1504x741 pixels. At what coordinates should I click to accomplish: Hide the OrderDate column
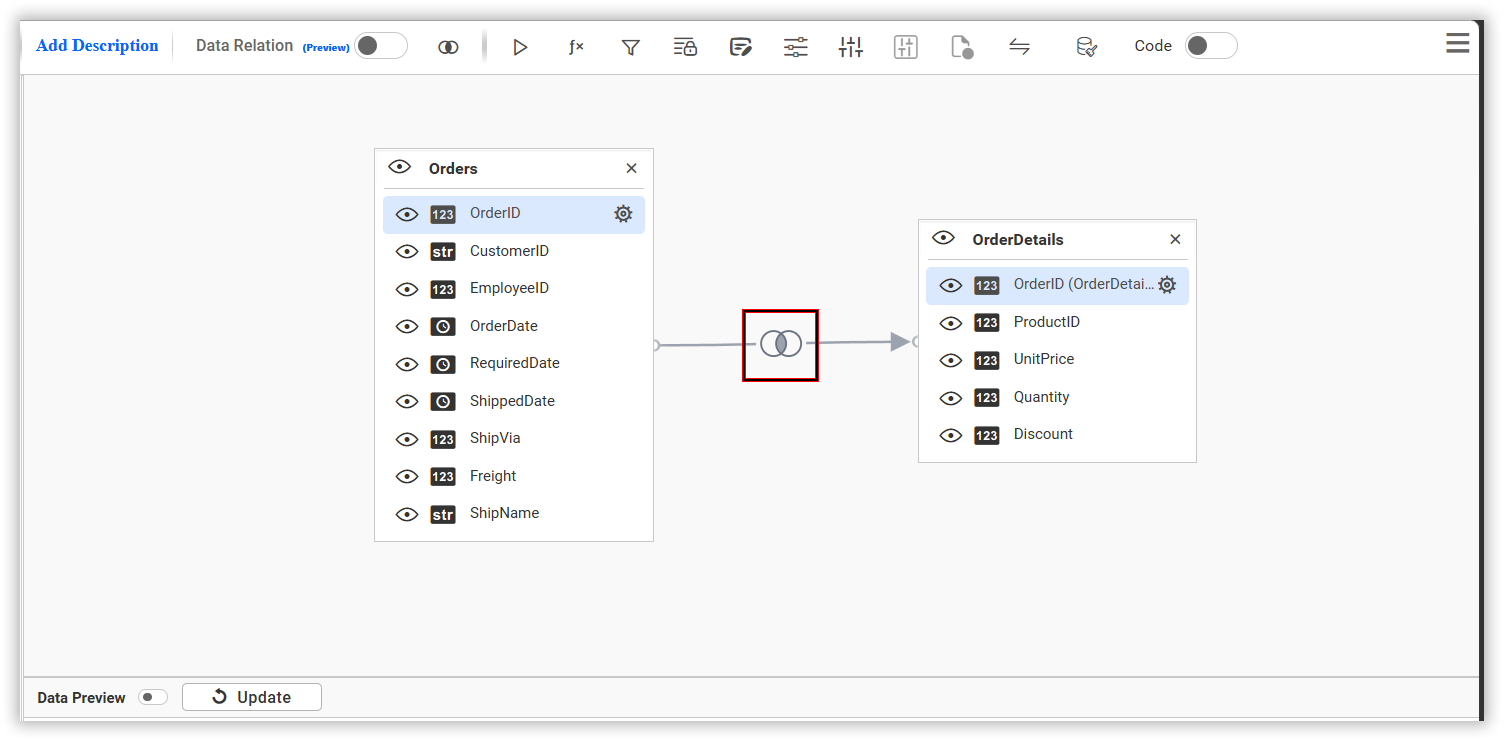tap(406, 327)
